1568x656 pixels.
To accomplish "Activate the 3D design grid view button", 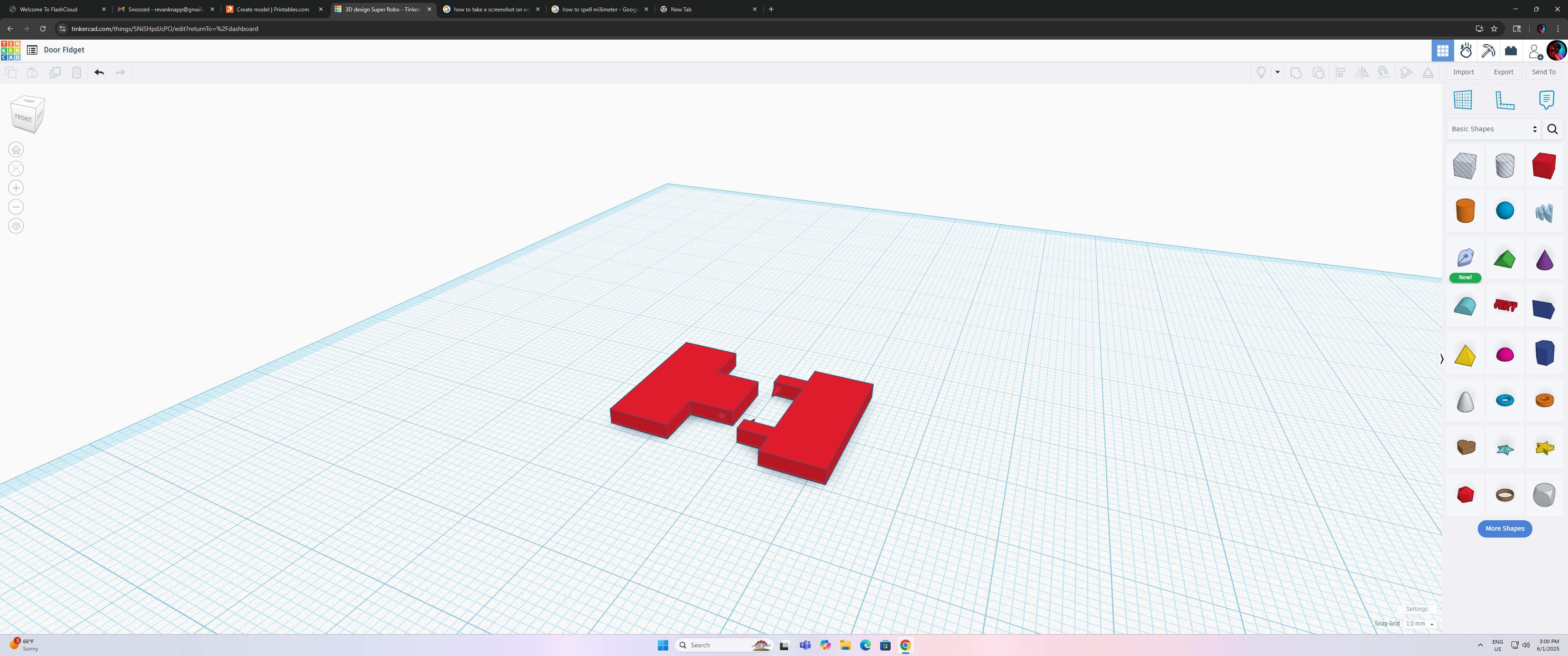I will [1443, 51].
